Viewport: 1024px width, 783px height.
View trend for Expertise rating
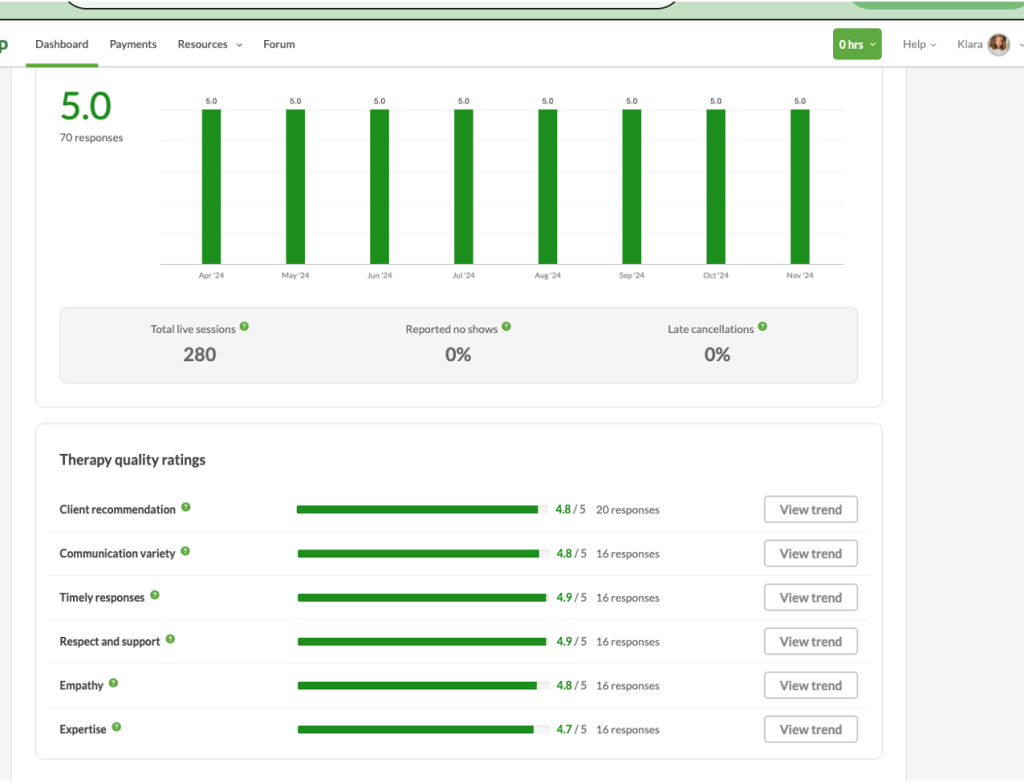coord(810,729)
